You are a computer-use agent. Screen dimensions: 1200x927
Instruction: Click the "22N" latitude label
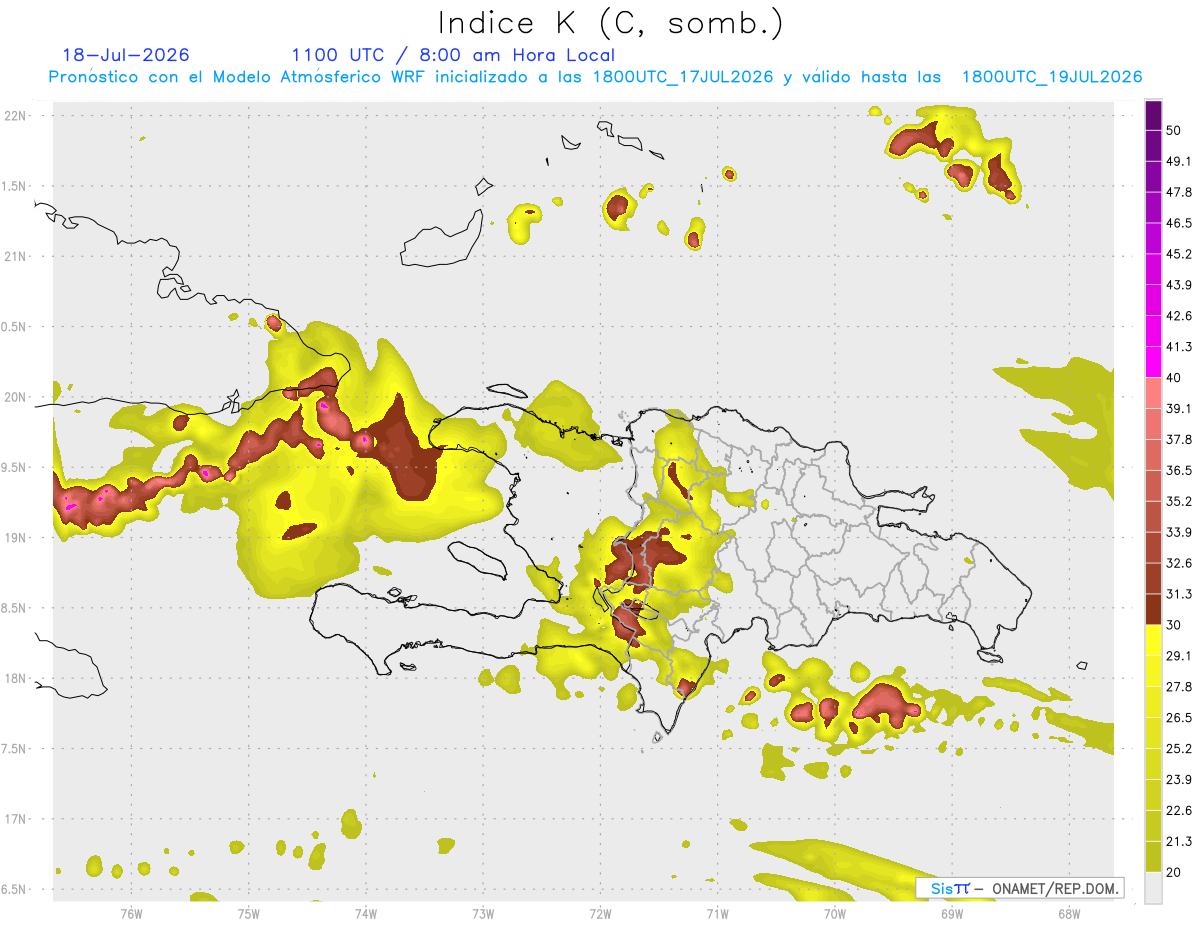click(x=17, y=116)
